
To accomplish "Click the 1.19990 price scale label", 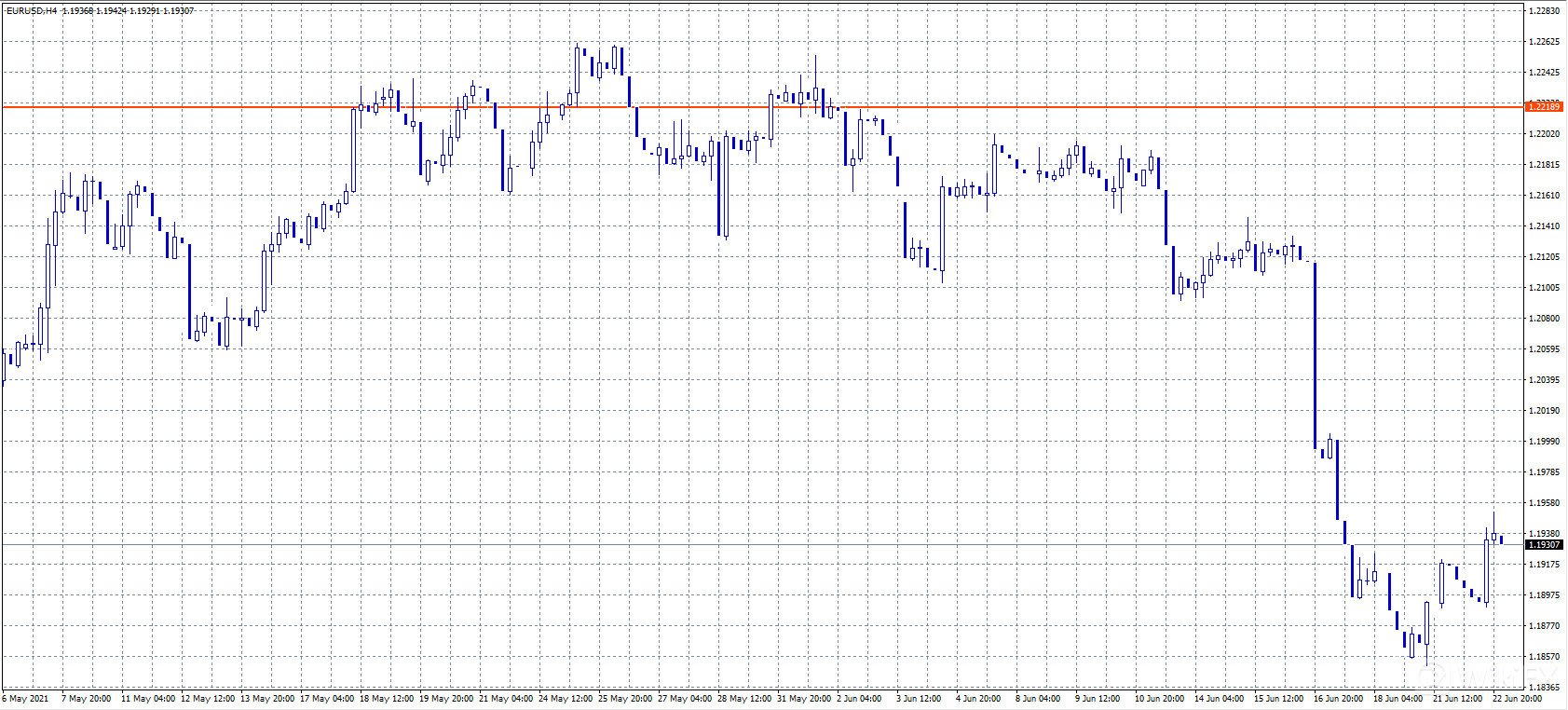I will coord(1544,442).
